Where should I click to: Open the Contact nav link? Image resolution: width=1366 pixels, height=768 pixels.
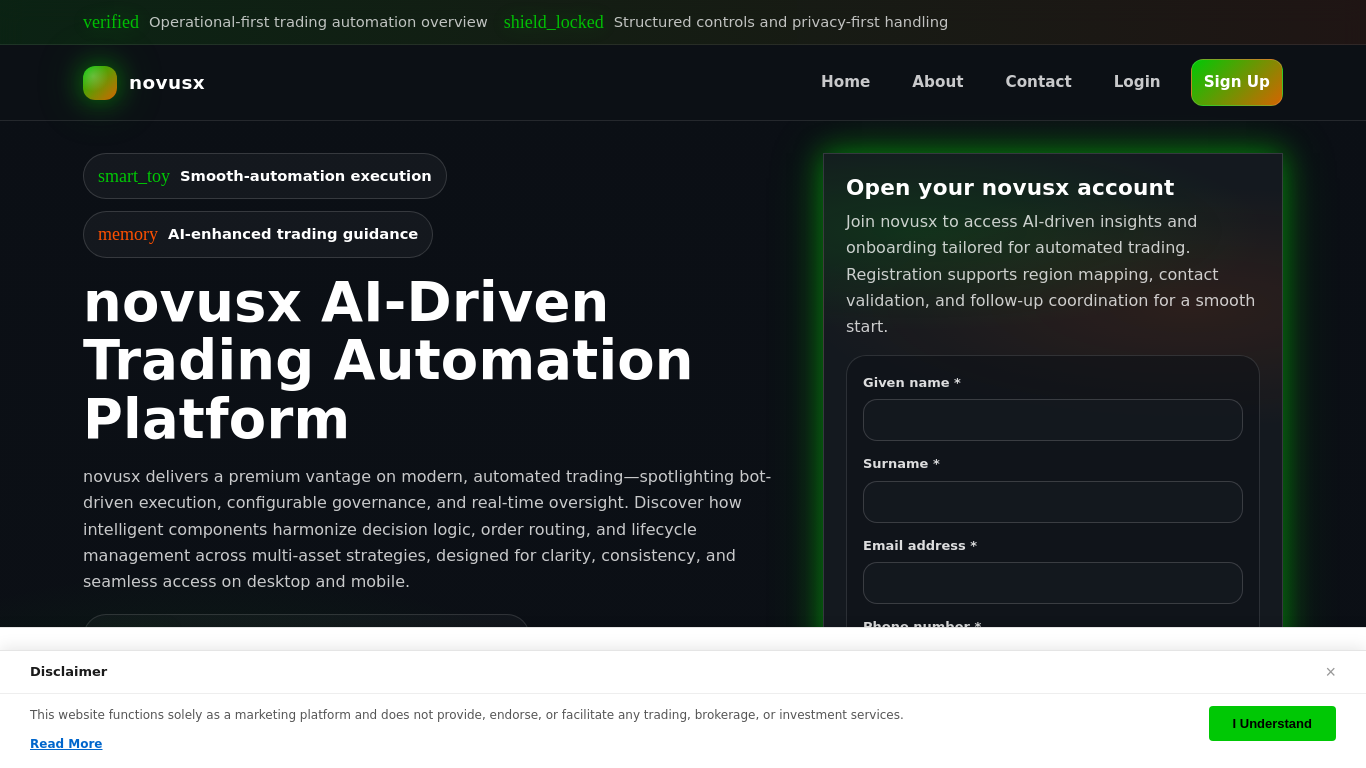[x=1038, y=82]
